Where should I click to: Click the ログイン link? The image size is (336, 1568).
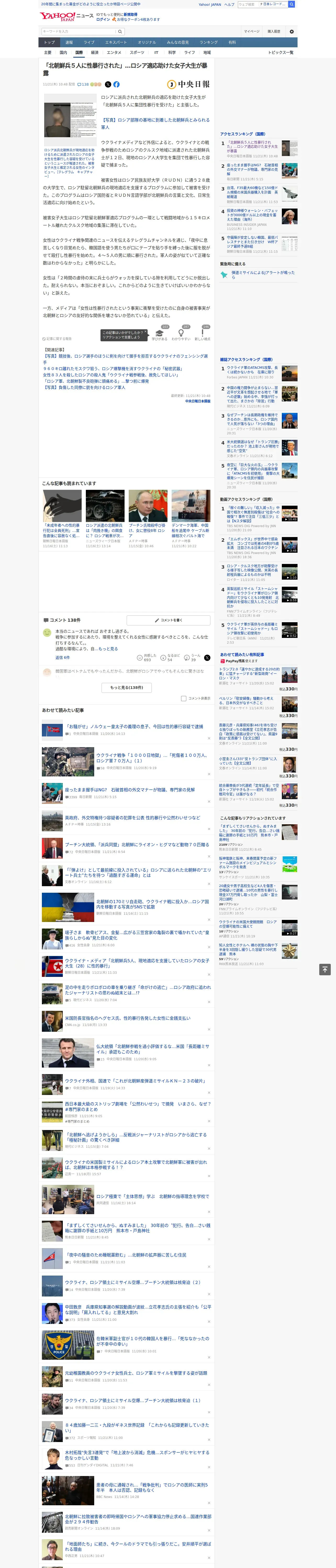103,20
